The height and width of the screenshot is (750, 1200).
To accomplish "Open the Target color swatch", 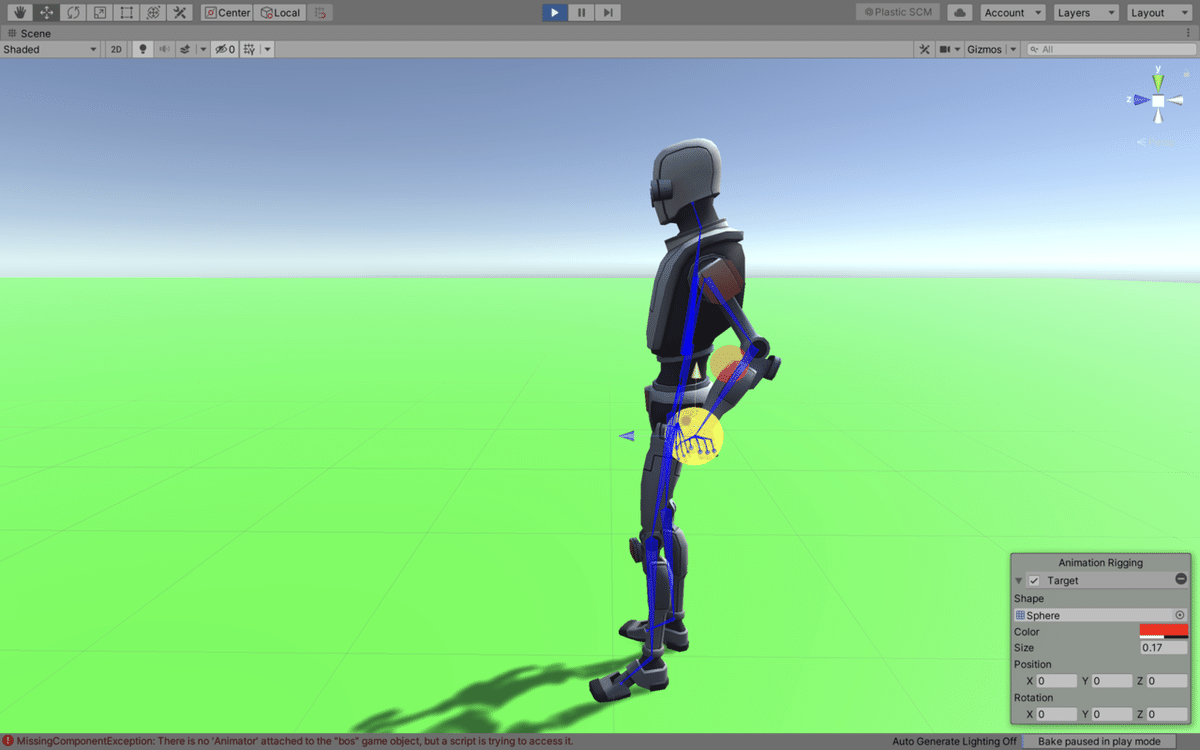I will coord(1162,631).
